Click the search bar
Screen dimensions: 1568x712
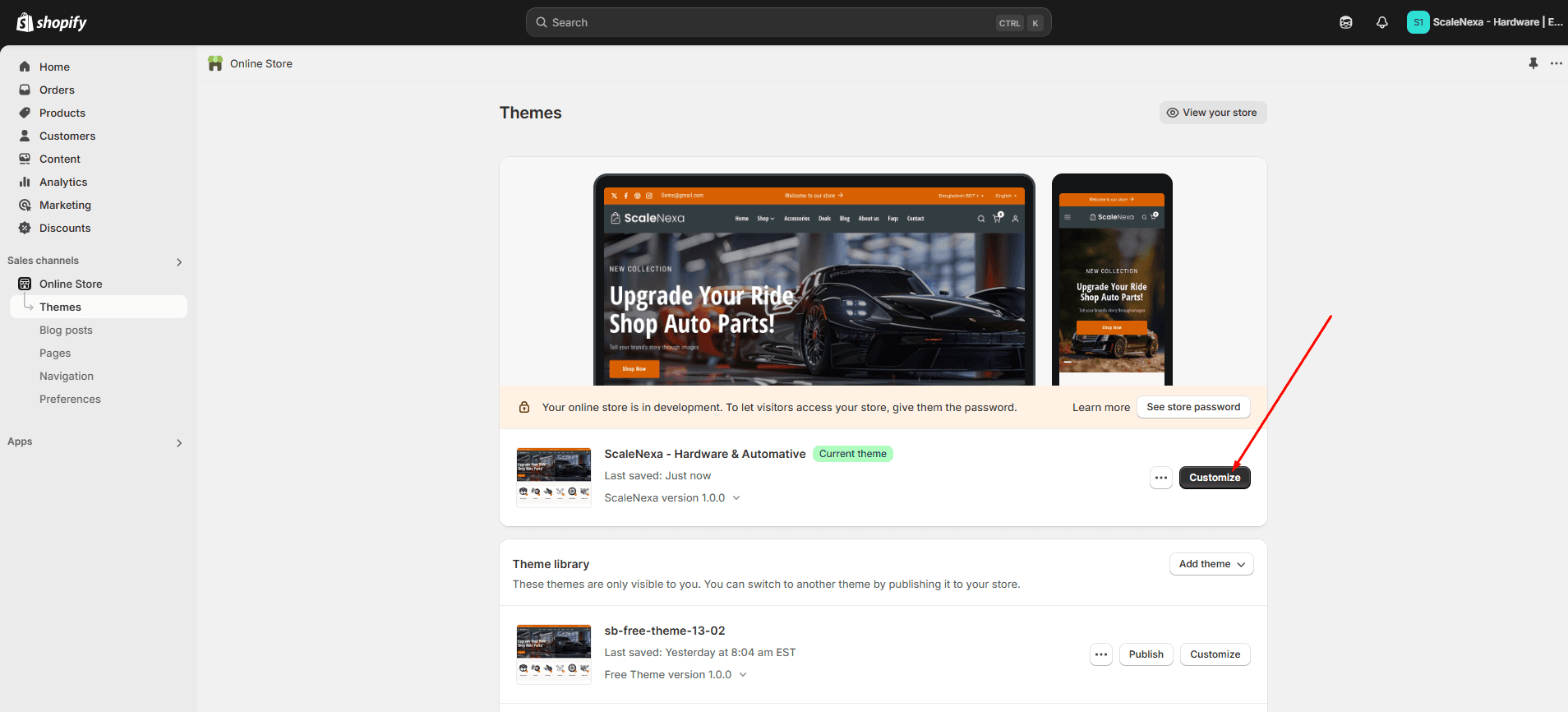[788, 22]
